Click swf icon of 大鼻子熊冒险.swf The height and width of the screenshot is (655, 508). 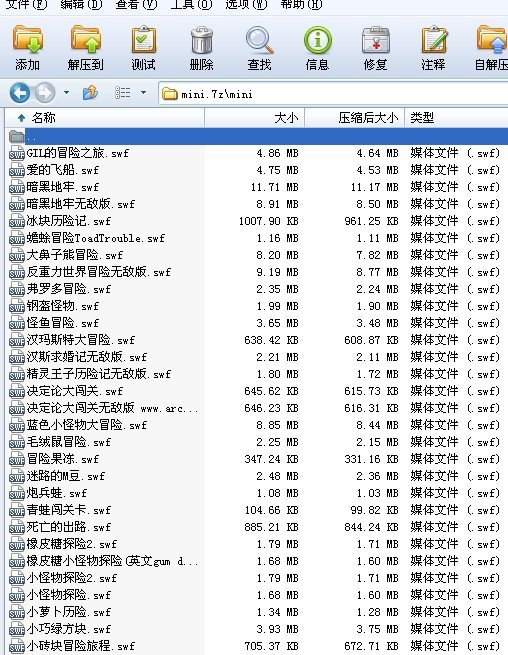tap(17, 255)
